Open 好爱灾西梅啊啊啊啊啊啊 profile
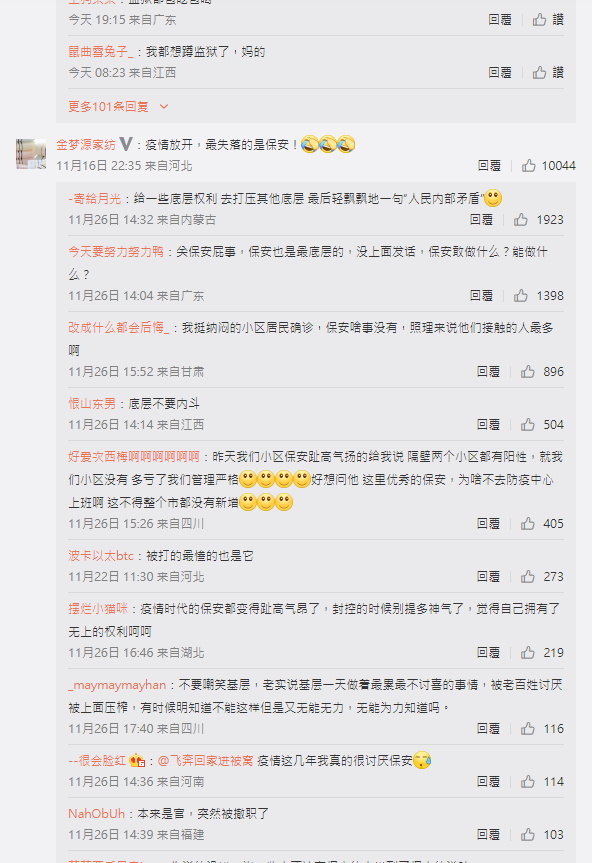Screen dimensions: 592x863 134,456
